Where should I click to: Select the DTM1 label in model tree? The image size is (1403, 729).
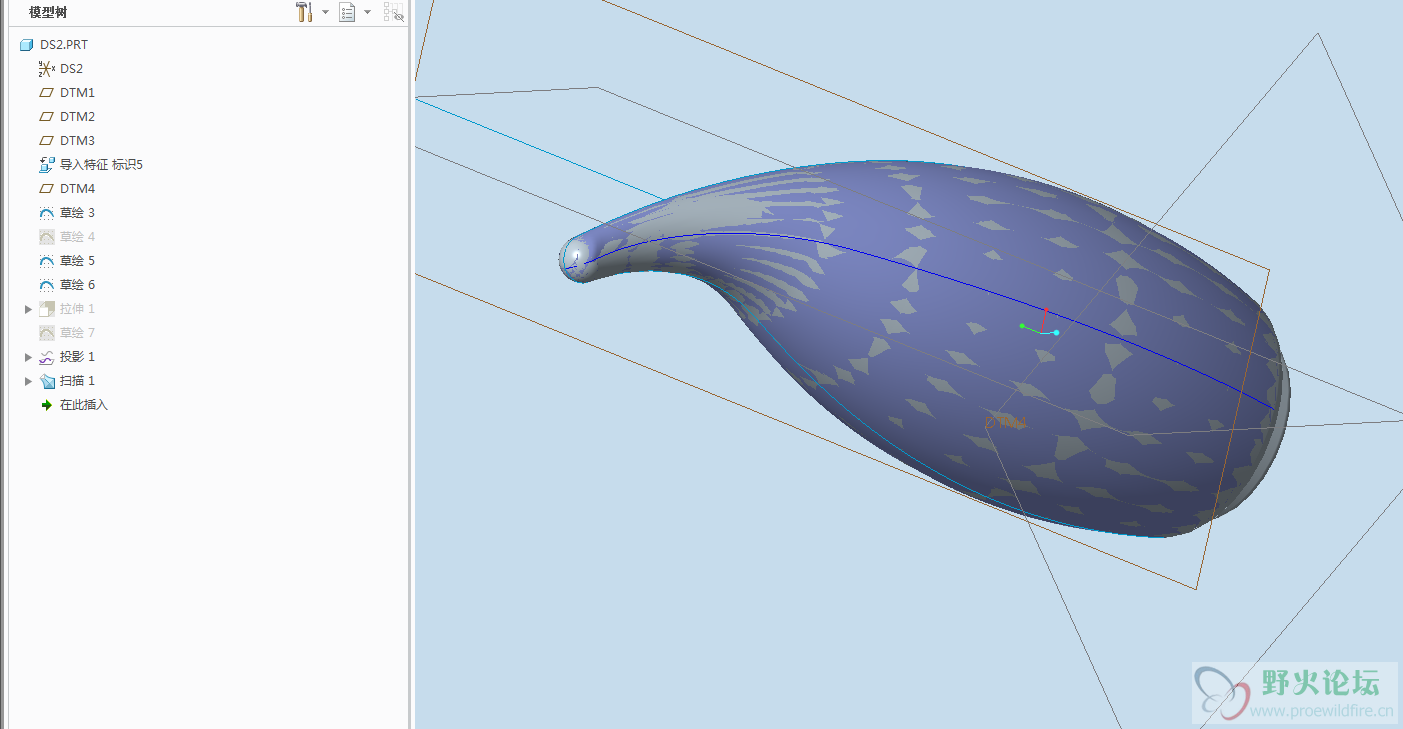(77, 93)
